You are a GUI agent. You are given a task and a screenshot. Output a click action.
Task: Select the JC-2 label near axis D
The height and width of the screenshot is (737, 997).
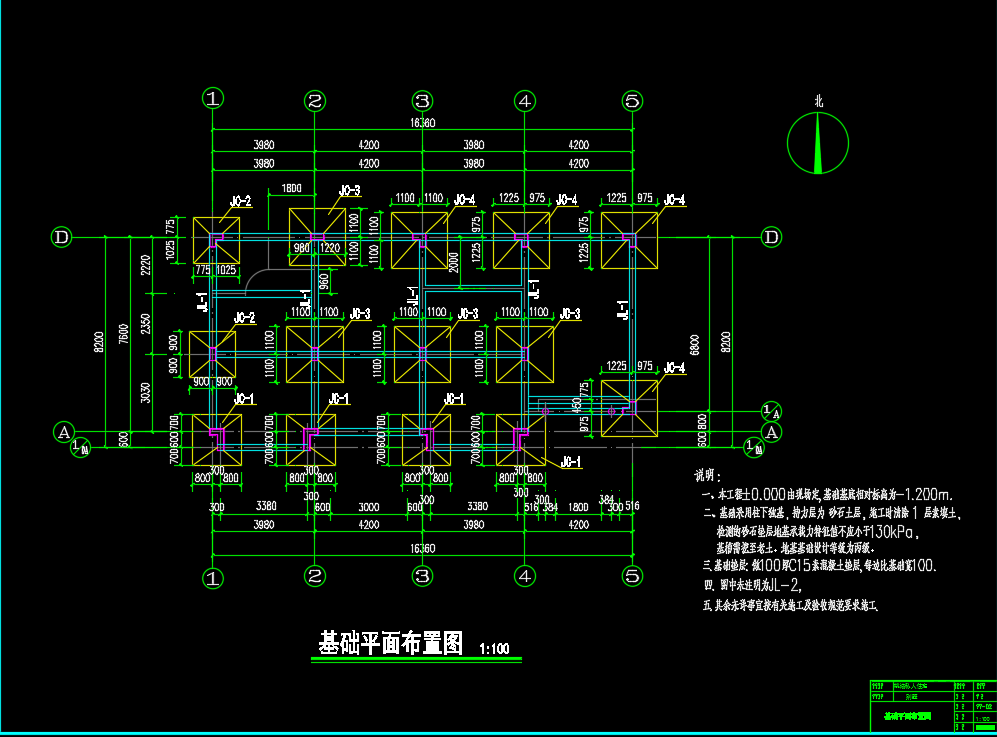point(240,201)
